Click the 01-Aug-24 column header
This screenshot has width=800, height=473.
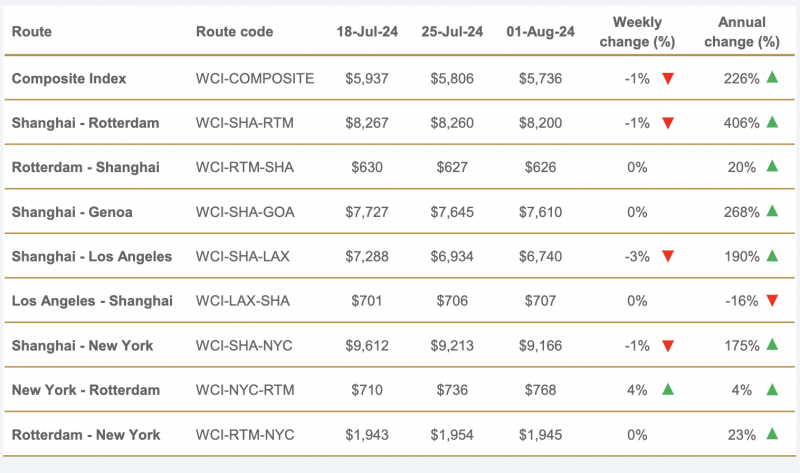(x=540, y=32)
